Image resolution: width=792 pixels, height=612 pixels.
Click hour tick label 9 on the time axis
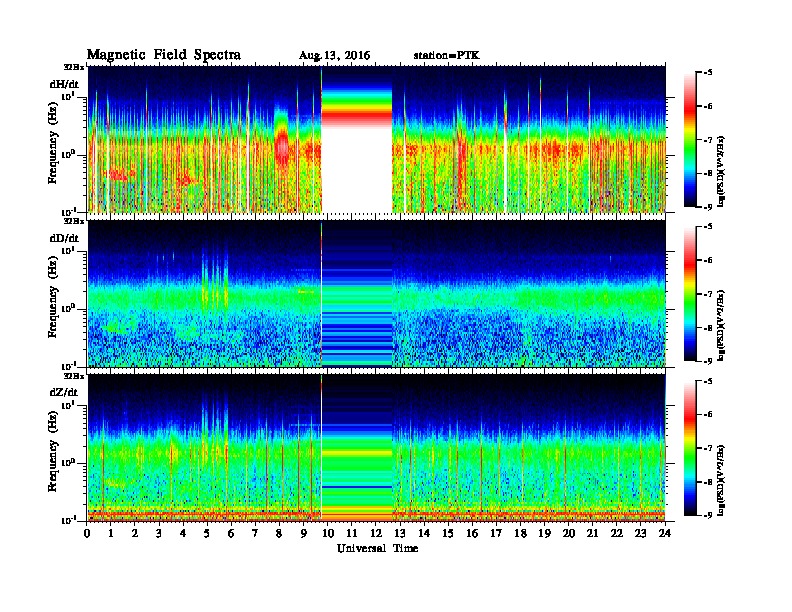[x=304, y=534]
